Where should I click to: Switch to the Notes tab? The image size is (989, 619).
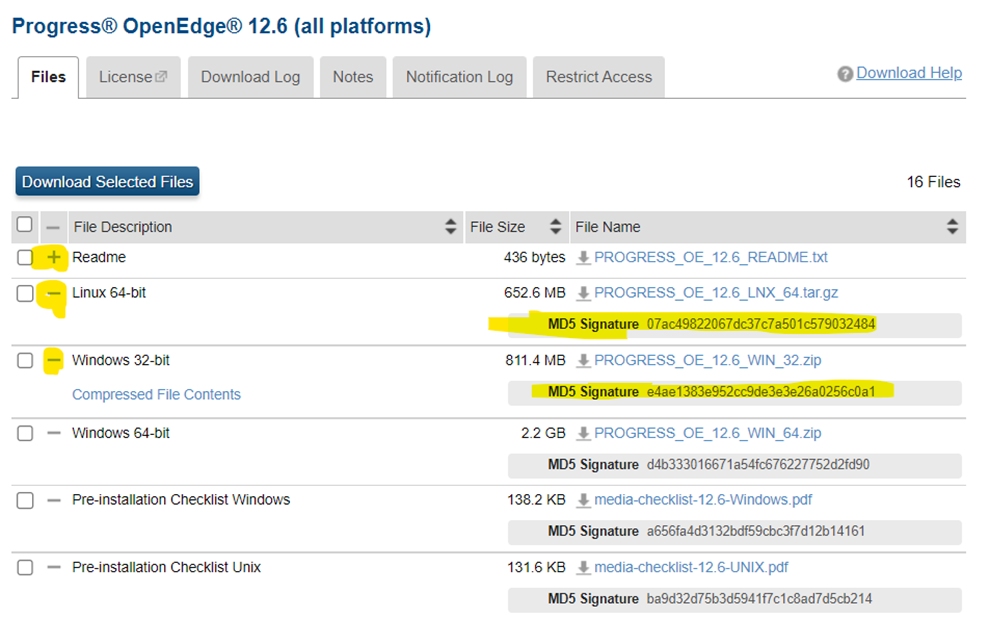[352, 76]
